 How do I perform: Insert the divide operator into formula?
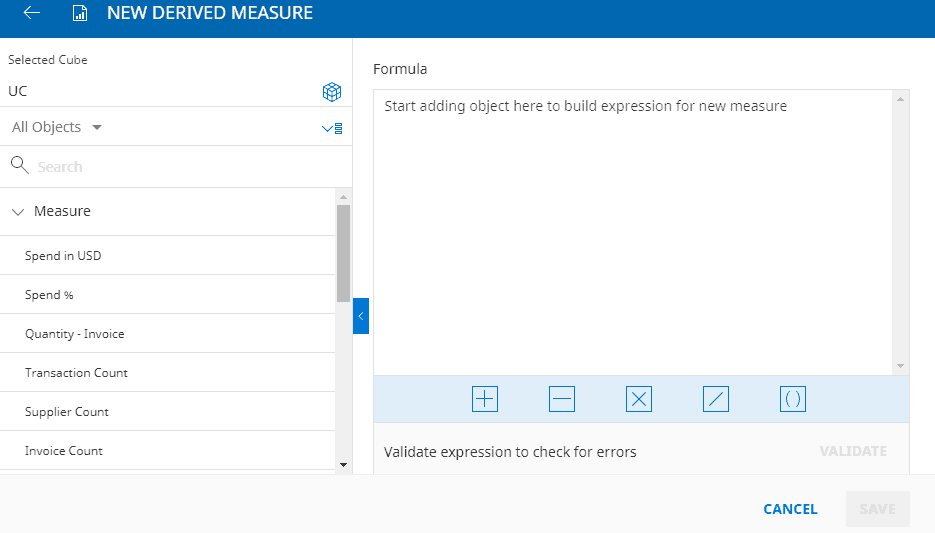coord(716,399)
